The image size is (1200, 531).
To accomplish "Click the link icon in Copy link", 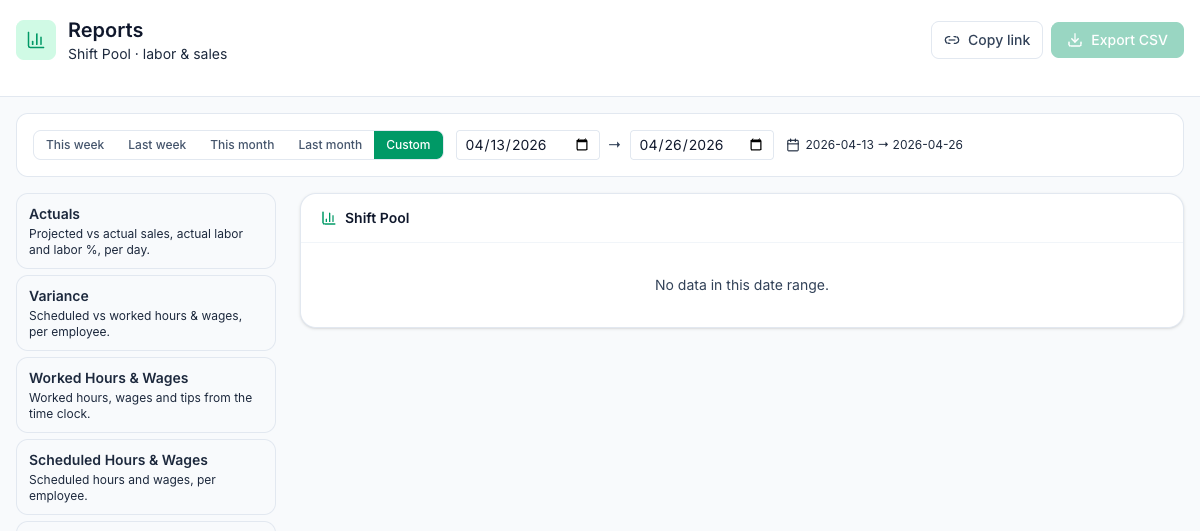I will click(952, 40).
